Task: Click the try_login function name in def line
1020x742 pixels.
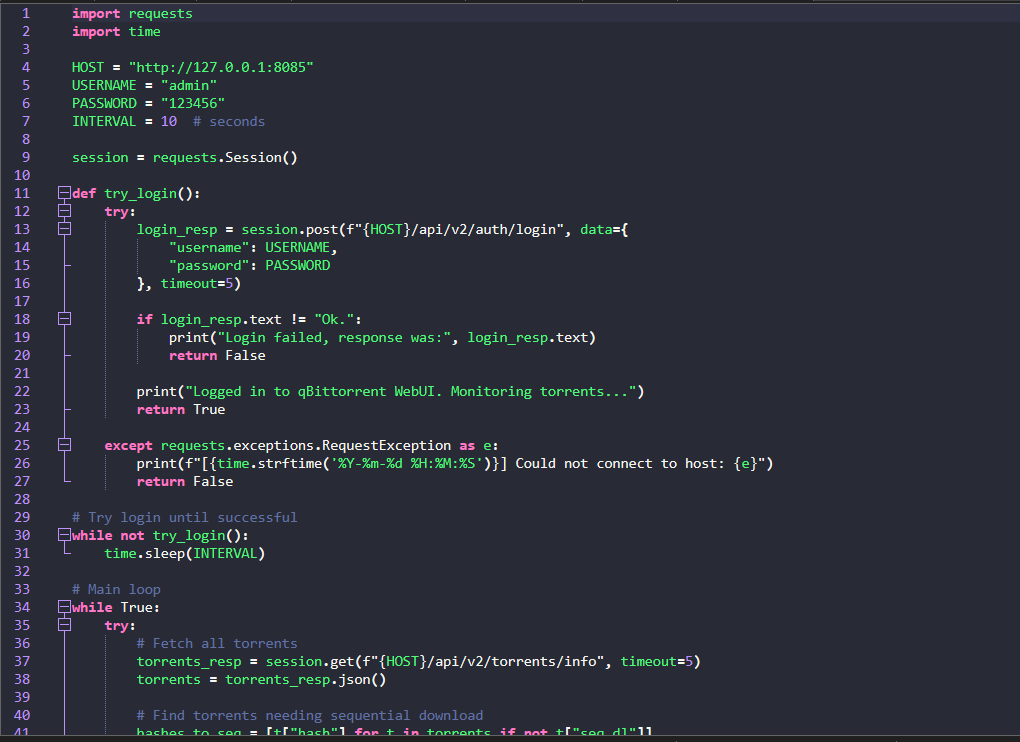Action: coord(141,194)
